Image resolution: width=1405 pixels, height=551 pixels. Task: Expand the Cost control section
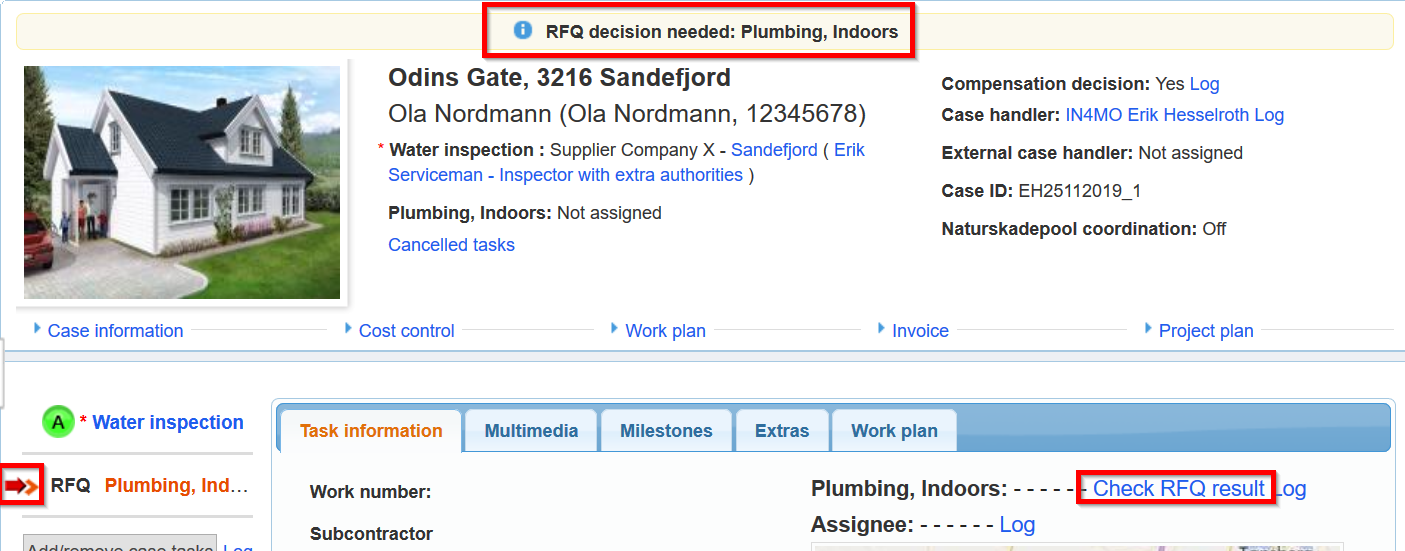tap(406, 331)
